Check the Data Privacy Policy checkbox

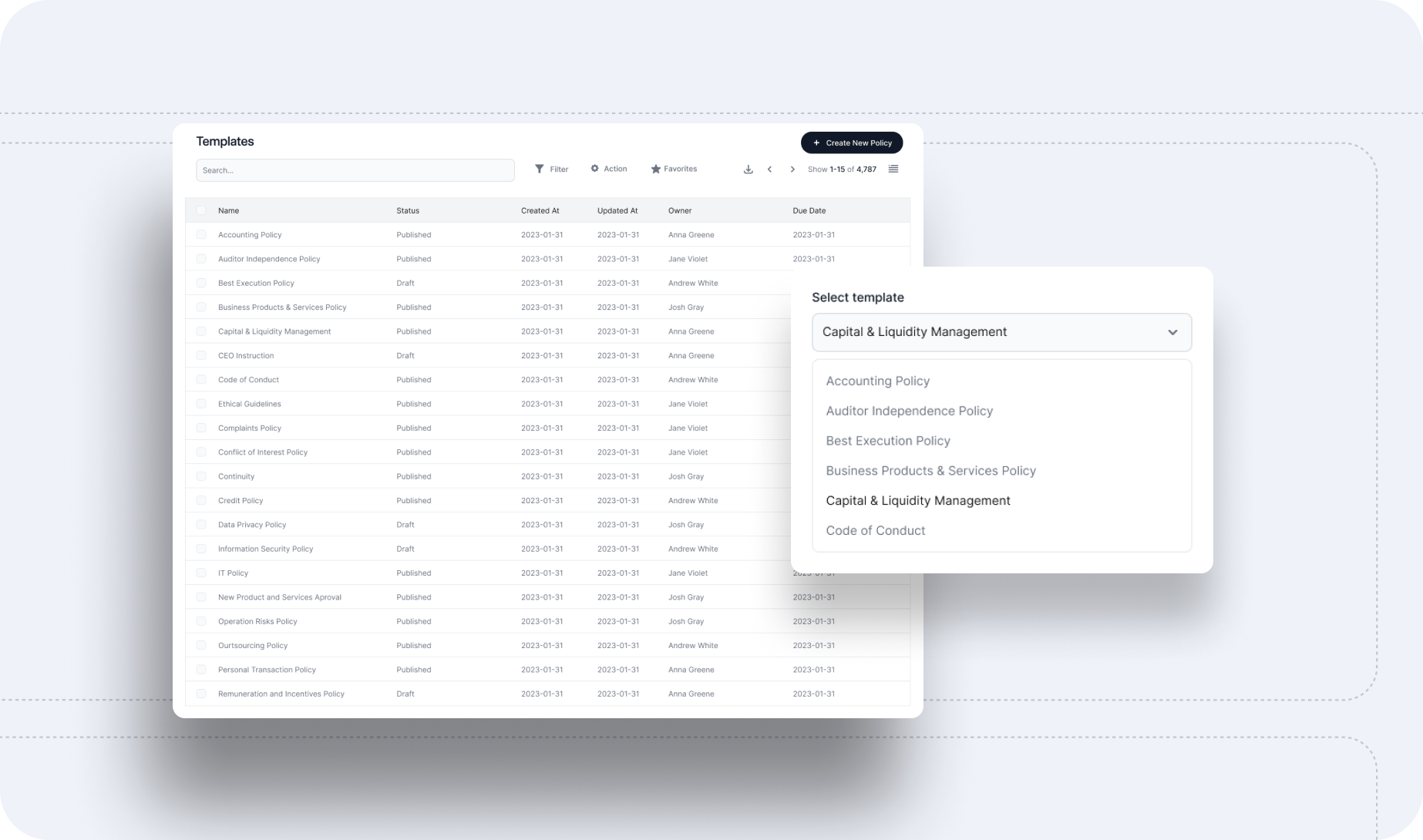tap(201, 525)
